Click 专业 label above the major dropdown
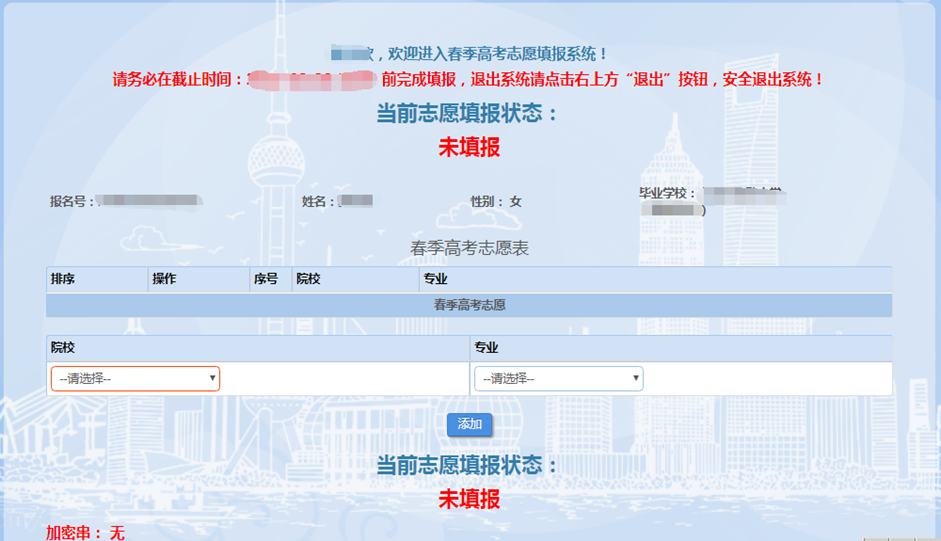The width and height of the screenshot is (941, 541). tap(486, 348)
